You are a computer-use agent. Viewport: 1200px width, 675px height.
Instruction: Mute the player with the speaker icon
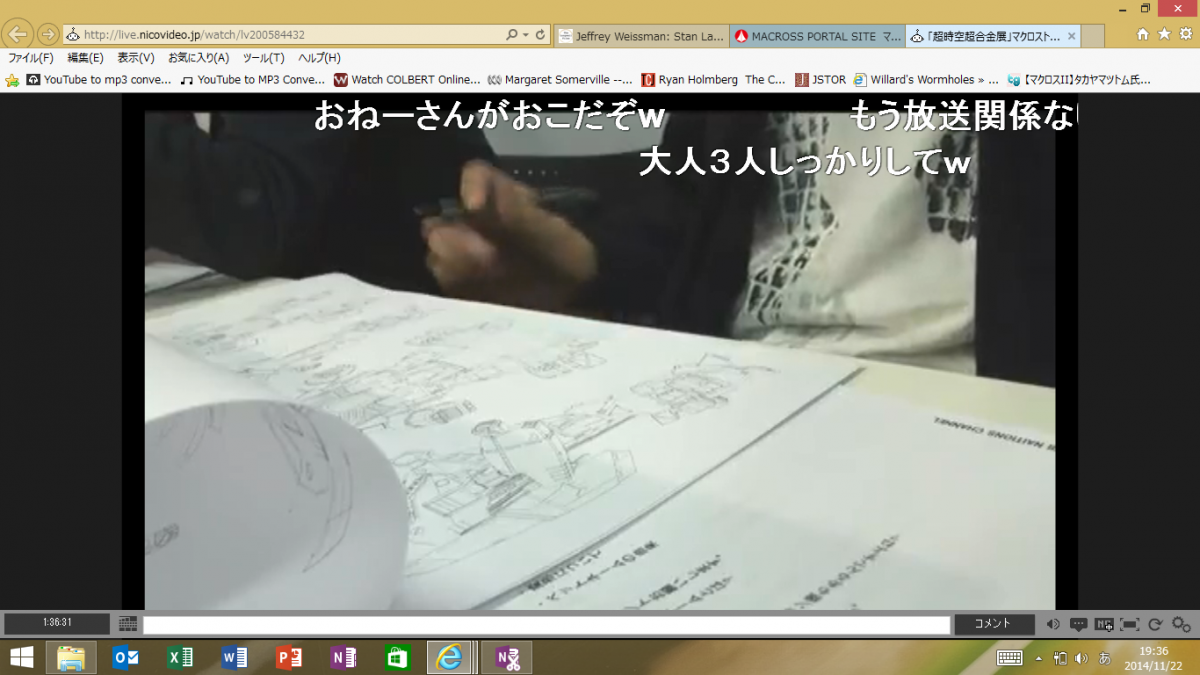pyautogui.click(x=1053, y=624)
